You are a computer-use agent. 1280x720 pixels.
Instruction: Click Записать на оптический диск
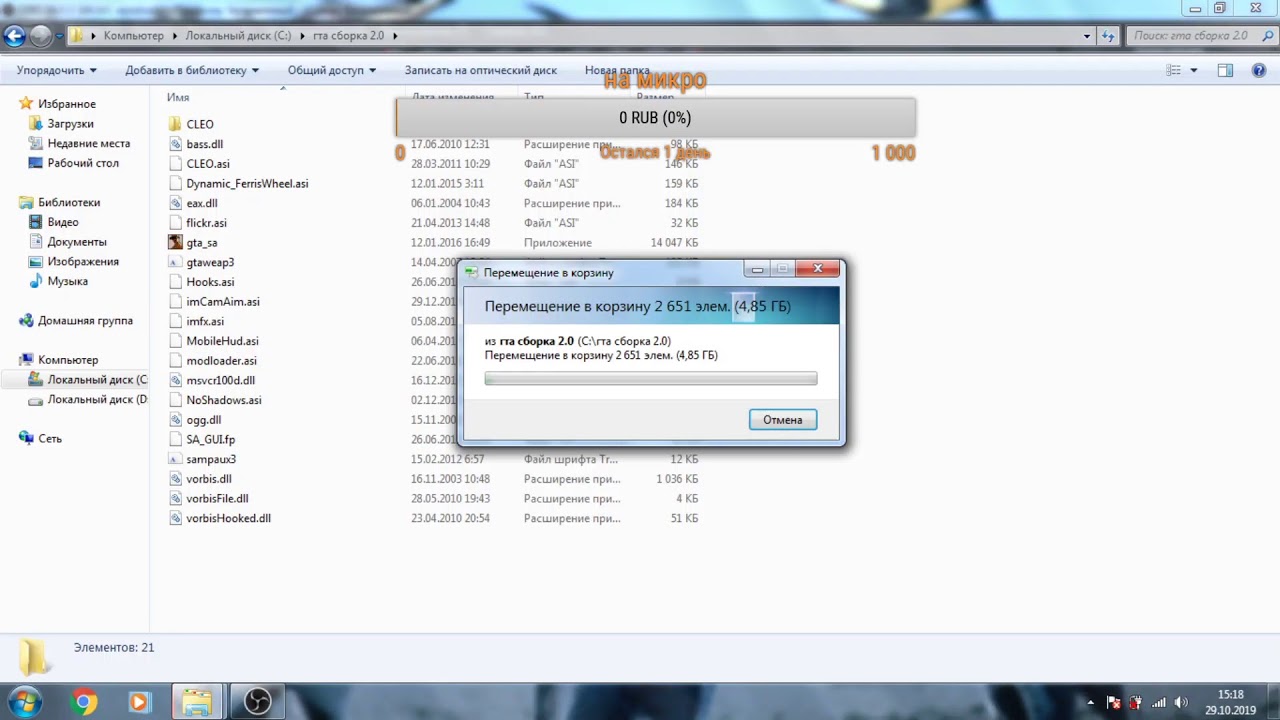[481, 71]
